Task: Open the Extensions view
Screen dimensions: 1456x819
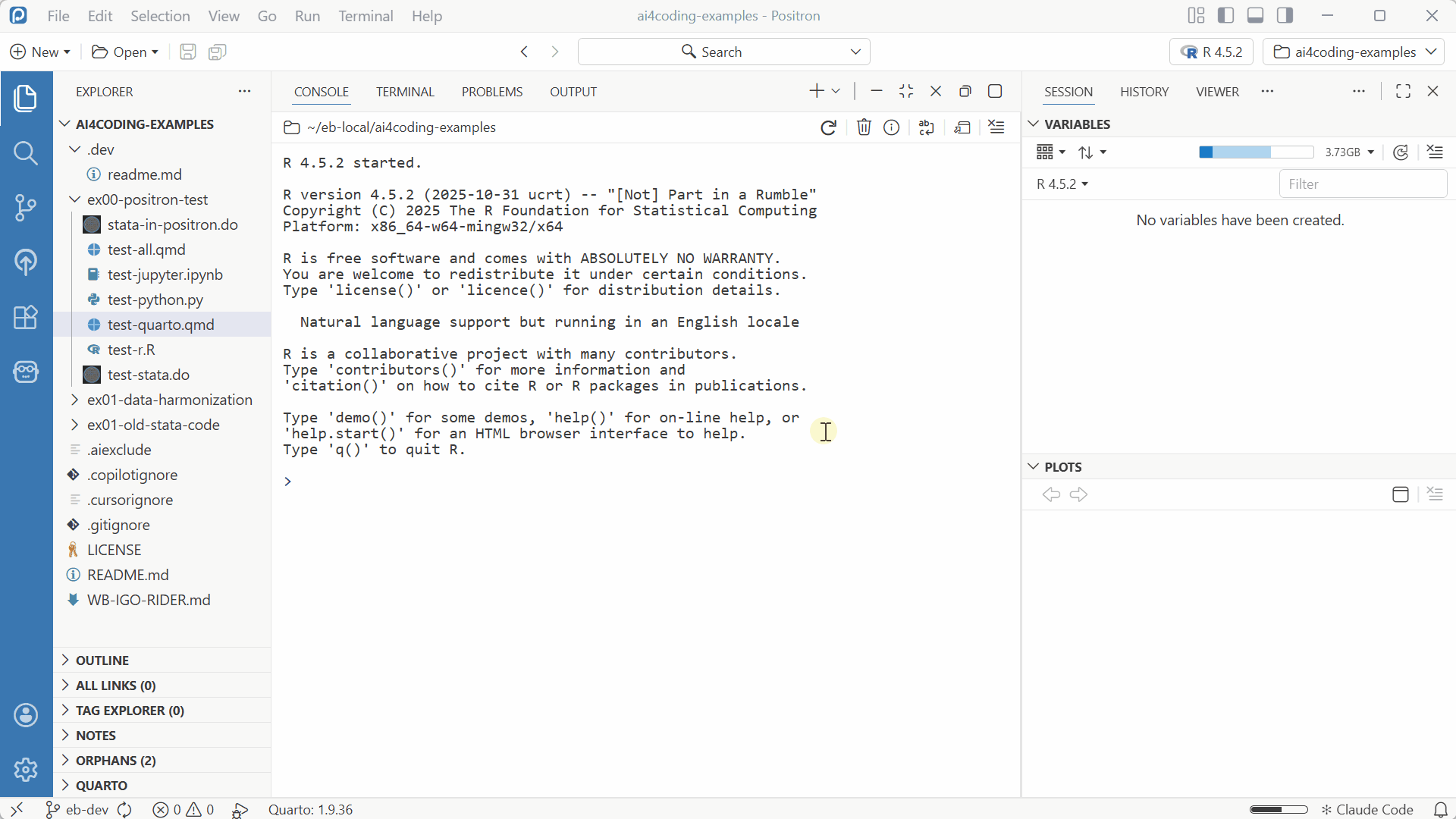Action: [x=26, y=317]
